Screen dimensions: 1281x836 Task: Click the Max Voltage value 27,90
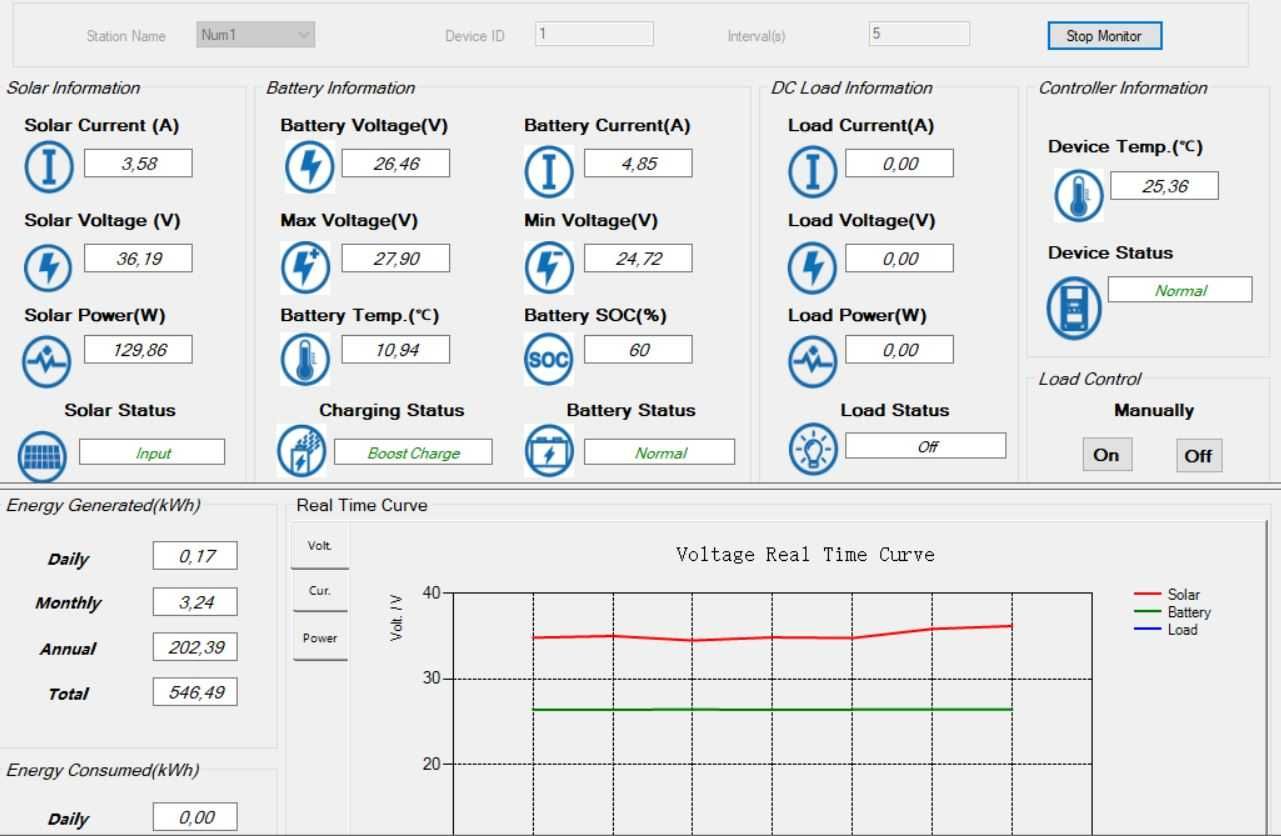pos(396,259)
